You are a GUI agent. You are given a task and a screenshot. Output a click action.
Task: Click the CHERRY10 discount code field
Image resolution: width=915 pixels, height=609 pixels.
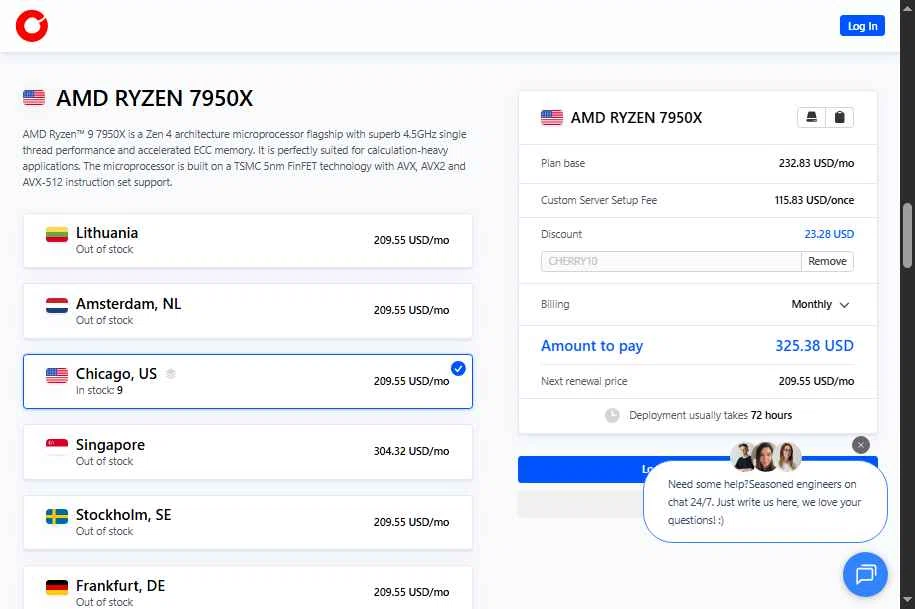pyautogui.click(x=670, y=261)
